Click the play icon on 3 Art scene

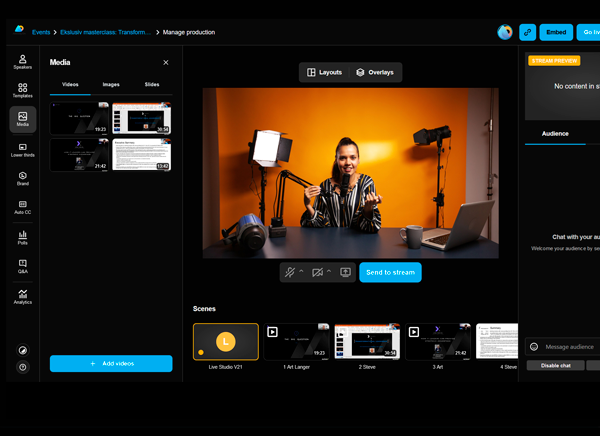pos(414,331)
